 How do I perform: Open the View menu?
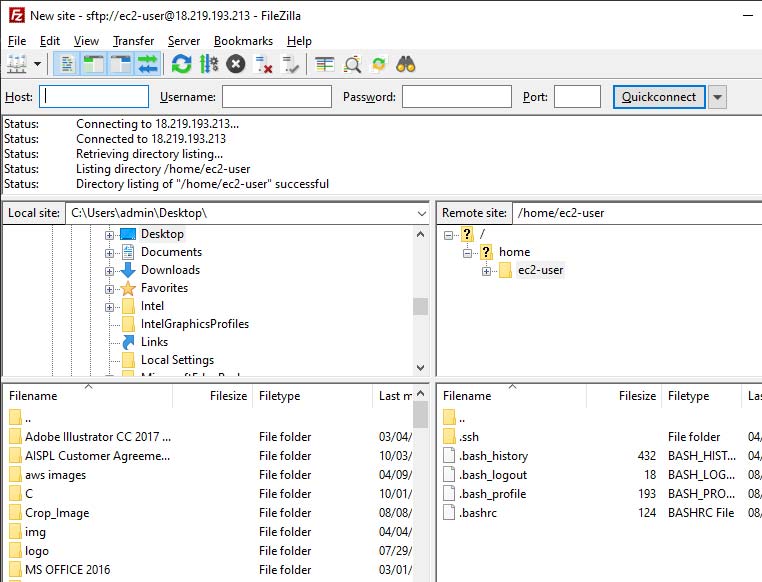click(x=86, y=41)
